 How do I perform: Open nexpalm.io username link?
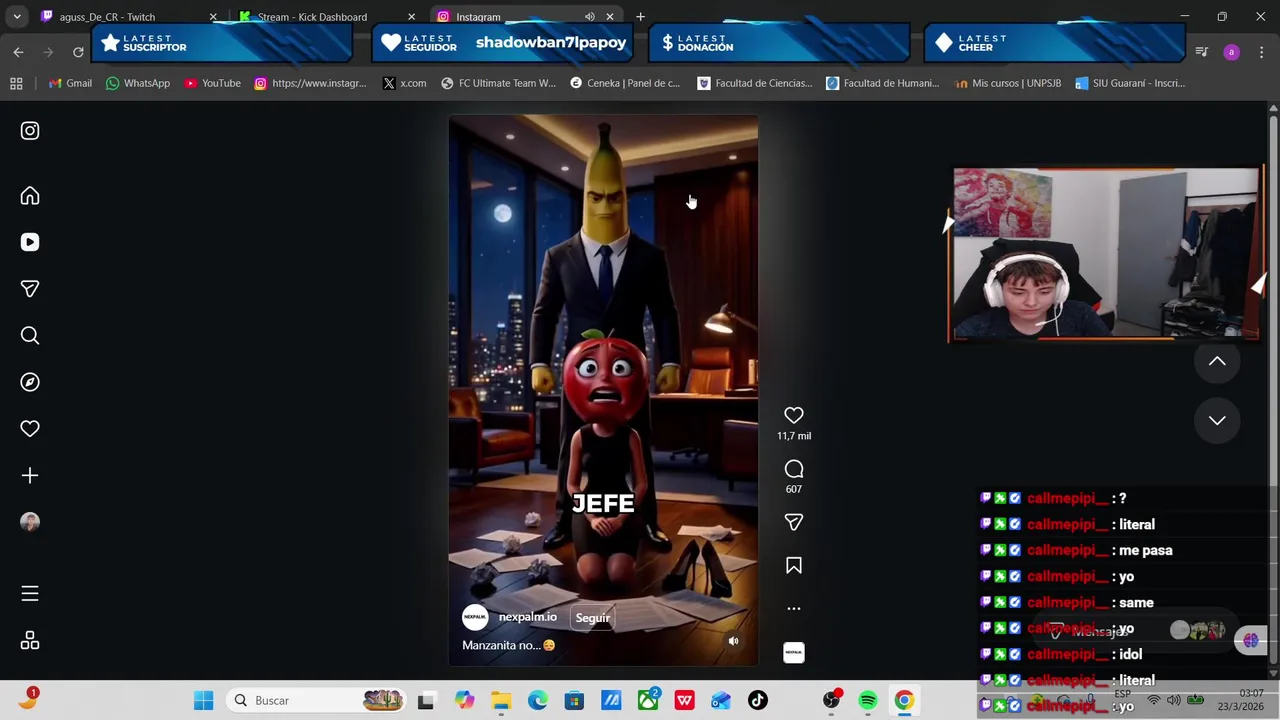click(528, 617)
